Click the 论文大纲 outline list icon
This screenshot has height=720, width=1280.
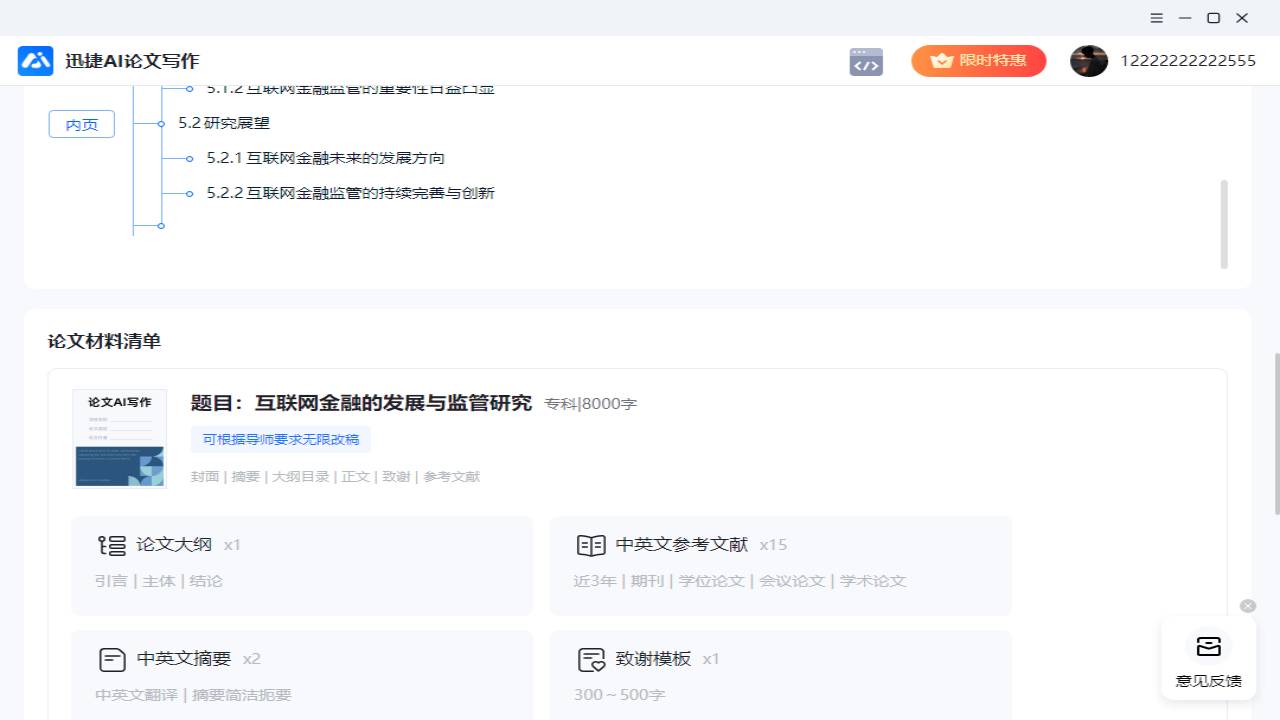(x=112, y=545)
